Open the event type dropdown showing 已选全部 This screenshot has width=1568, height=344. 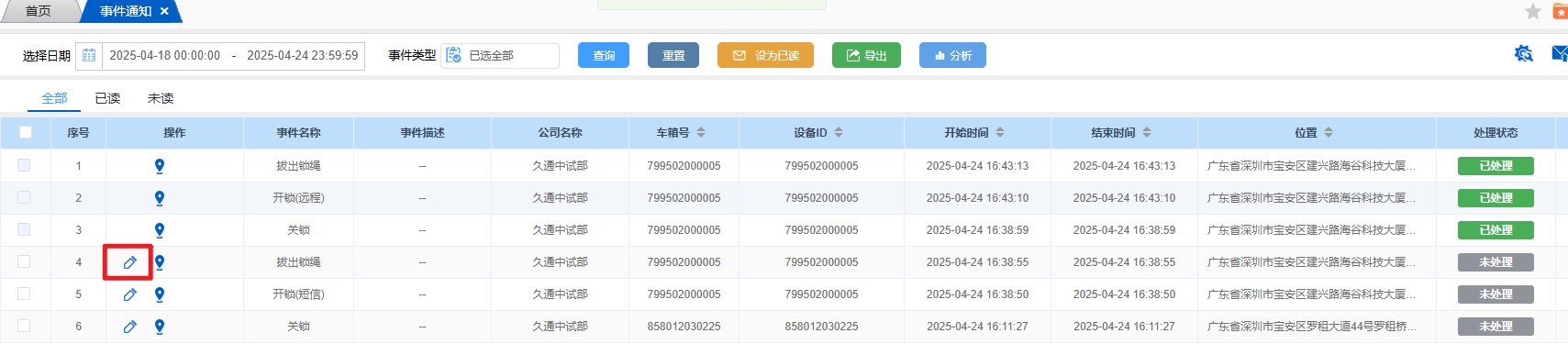[500, 56]
